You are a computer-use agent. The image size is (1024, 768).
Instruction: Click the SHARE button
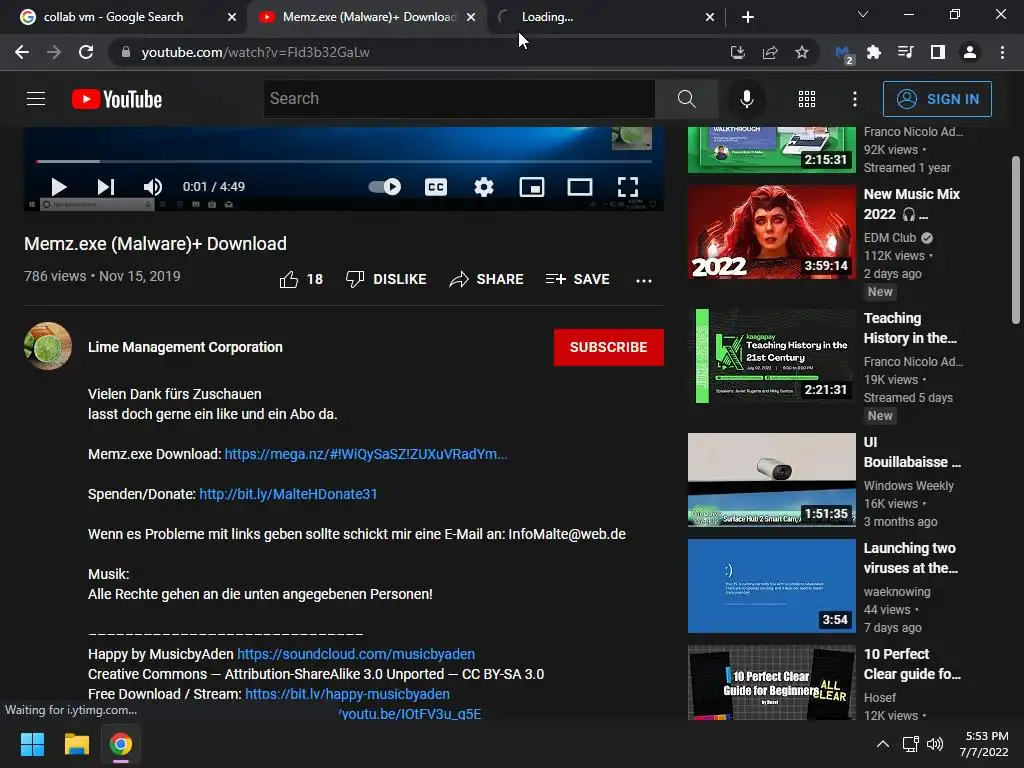(487, 280)
